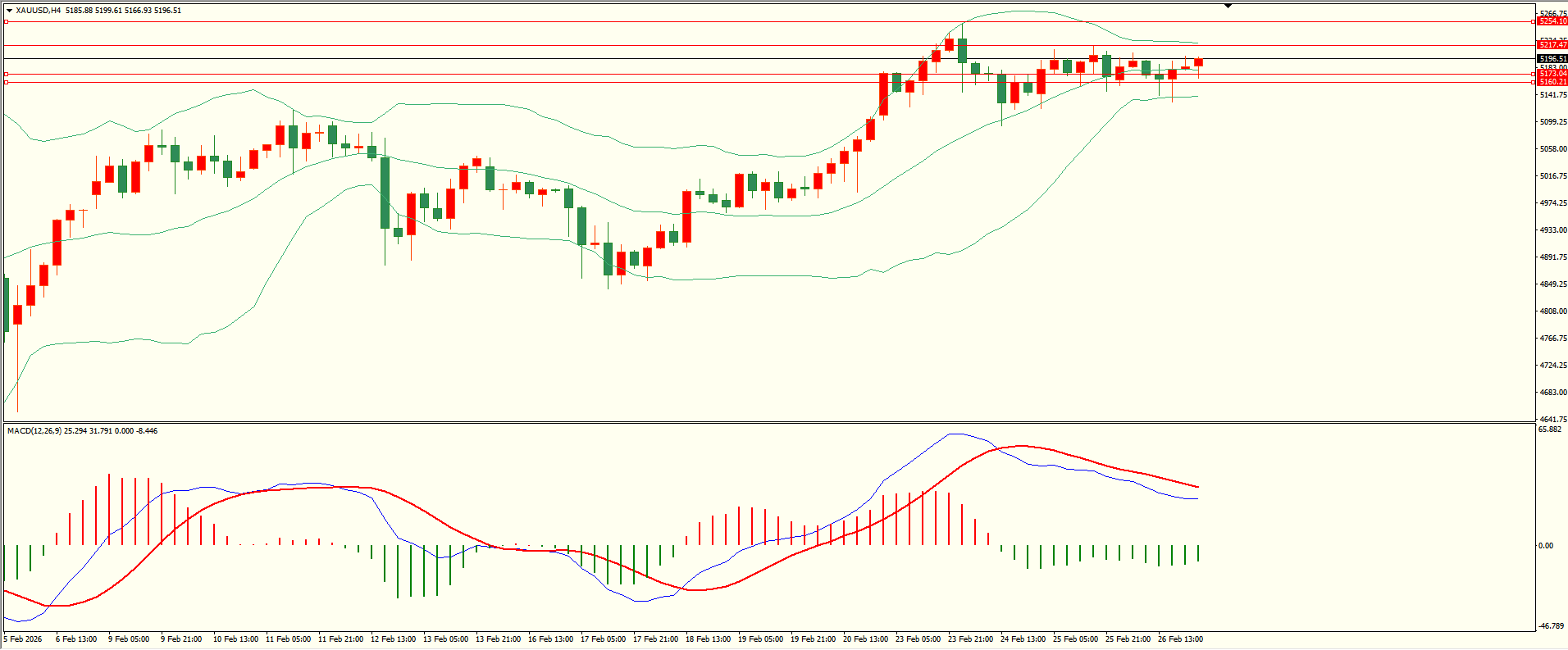Screen dimensions: 1568x650
Task: Click the black chart shift triangle marker
Action: click(x=1228, y=6)
